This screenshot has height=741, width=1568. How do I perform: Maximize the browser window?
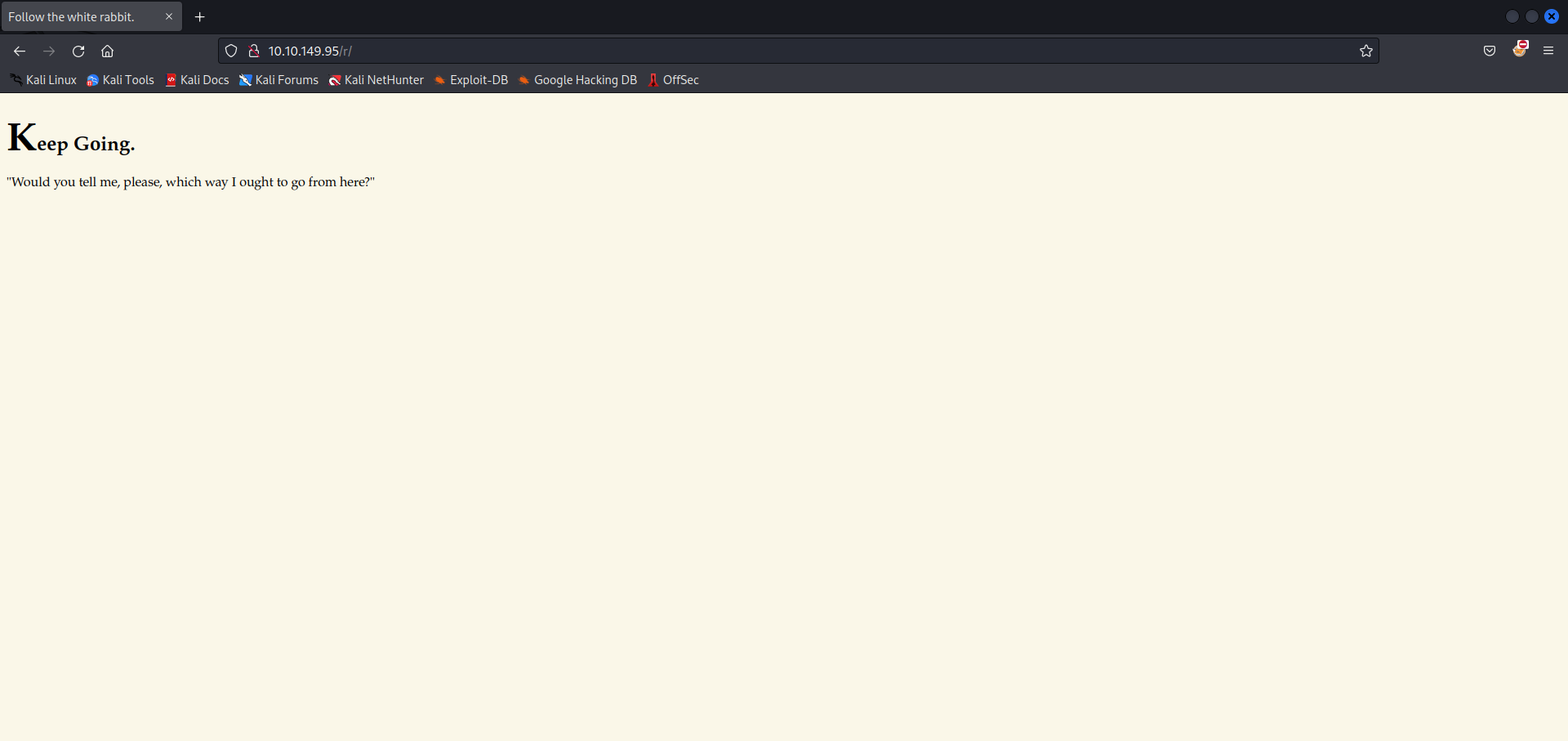pos(1532,16)
